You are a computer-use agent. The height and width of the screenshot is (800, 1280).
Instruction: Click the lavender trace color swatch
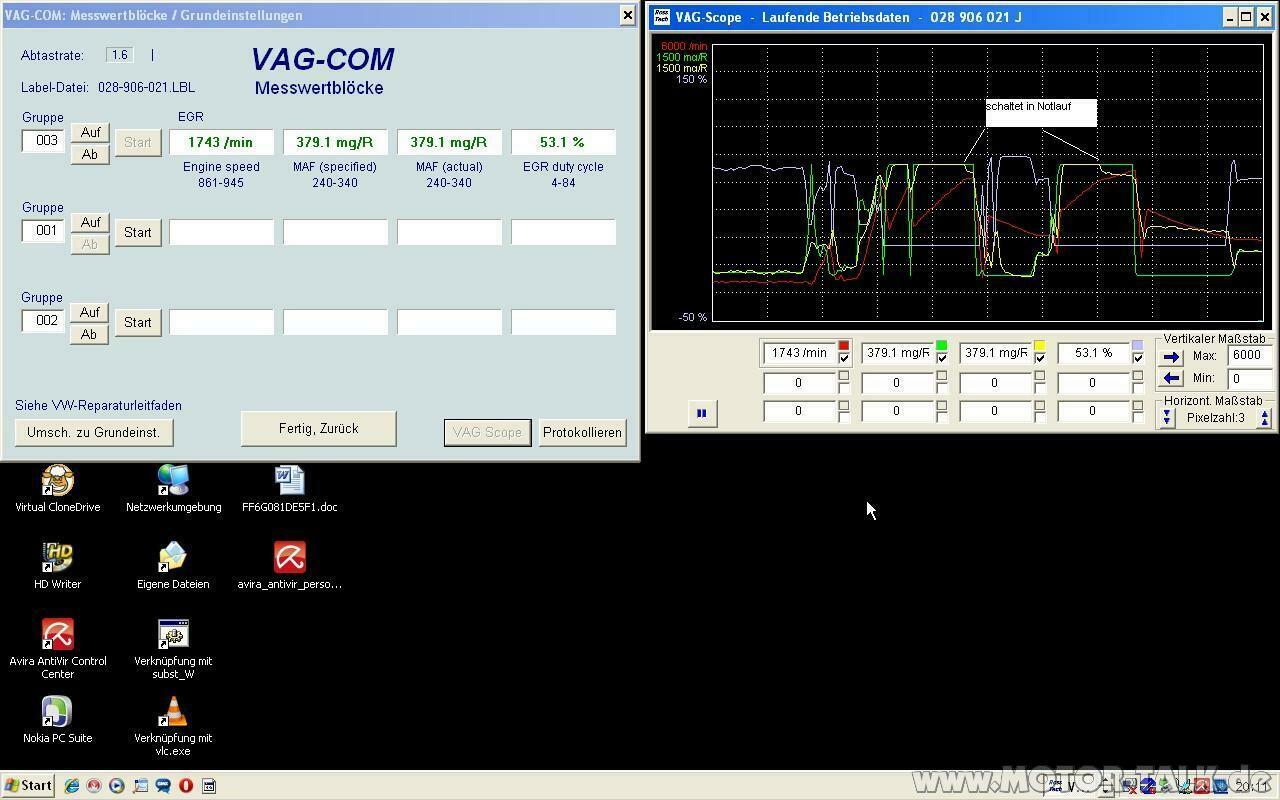(x=1137, y=346)
